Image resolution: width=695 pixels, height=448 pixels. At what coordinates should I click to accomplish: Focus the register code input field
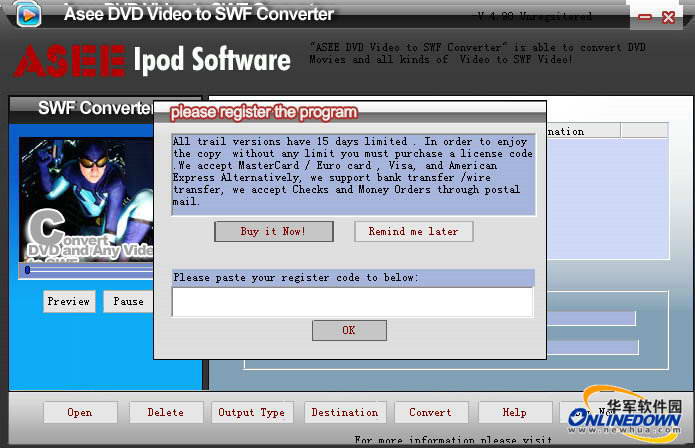(352, 302)
